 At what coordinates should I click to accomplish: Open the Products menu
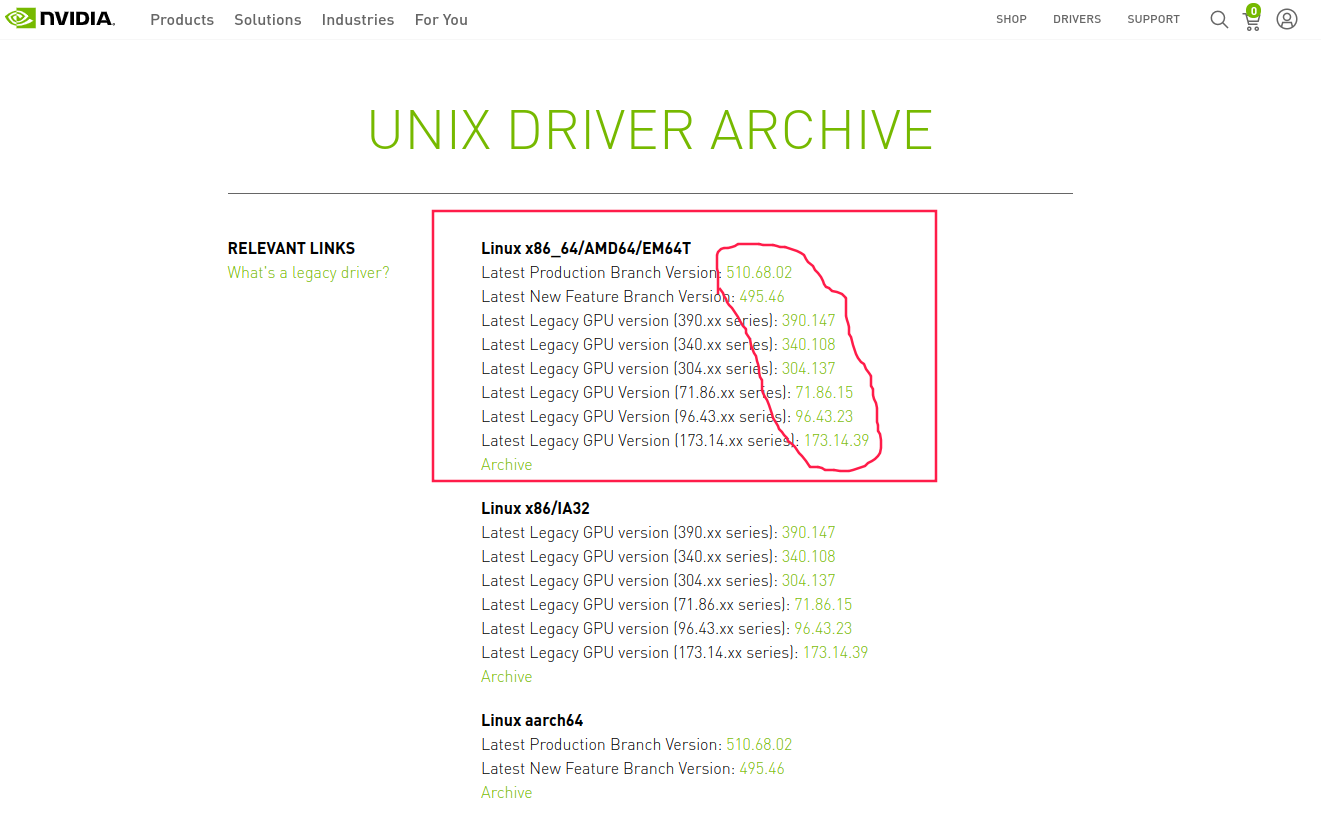point(182,19)
